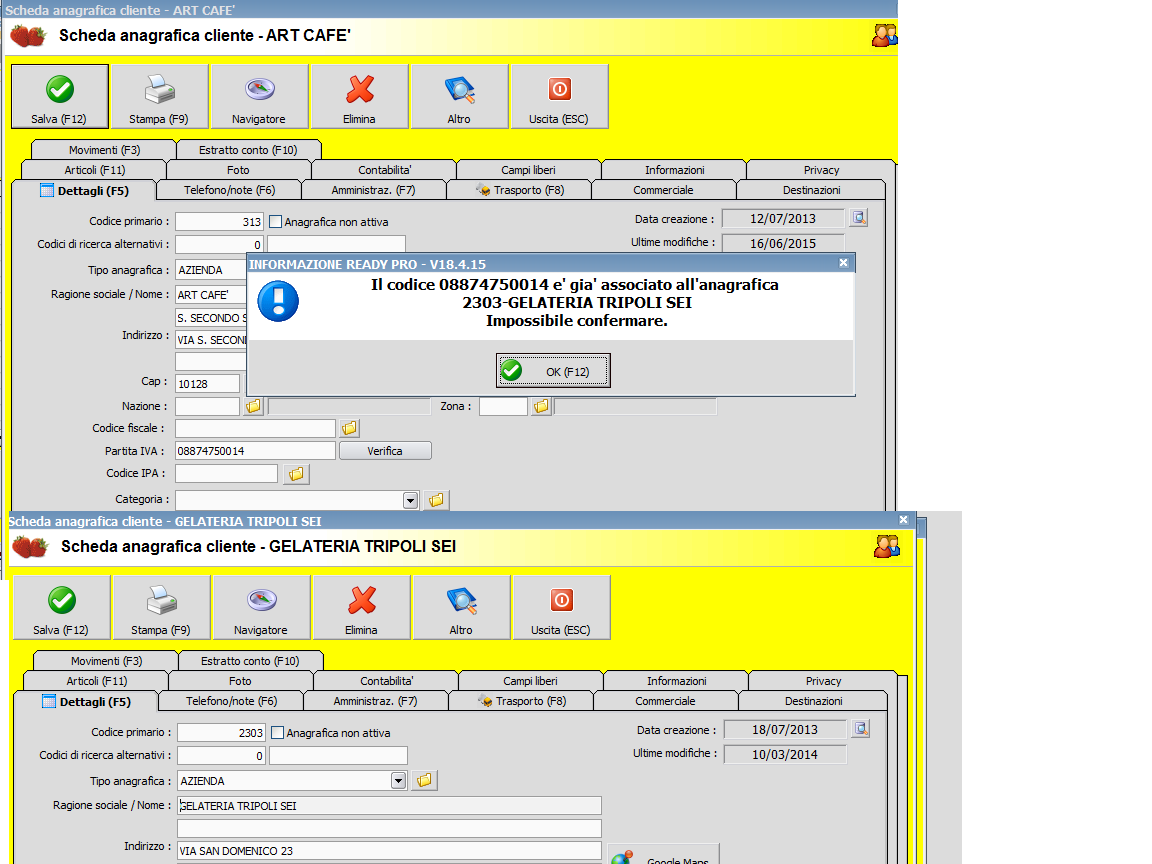Open Navigatore in GELATERIA TRIPOLI SEI window
This screenshot has width=1152, height=864.
pyautogui.click(x=262, y=608)
